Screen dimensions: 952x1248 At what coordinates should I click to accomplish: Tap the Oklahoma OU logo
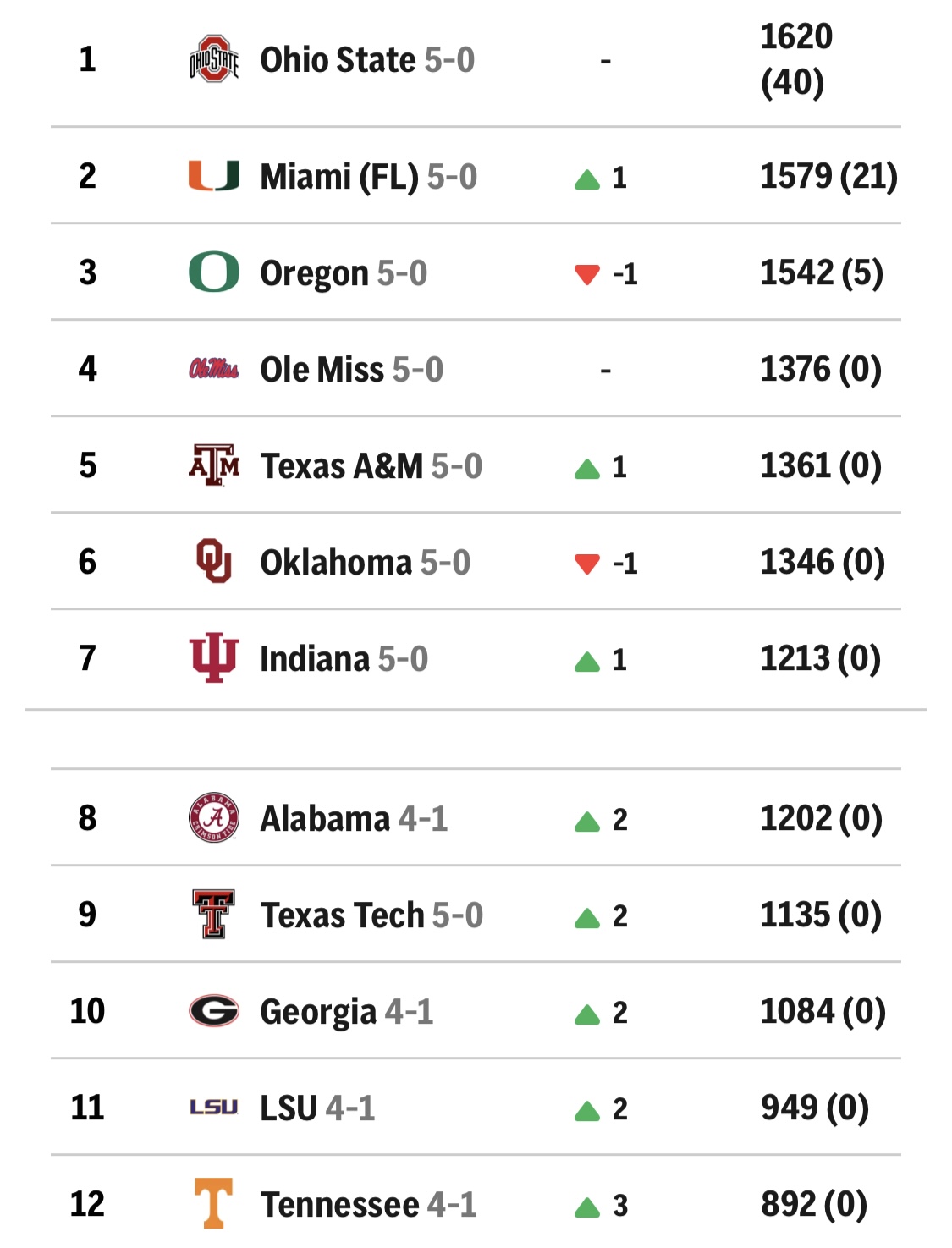(214, 562)
